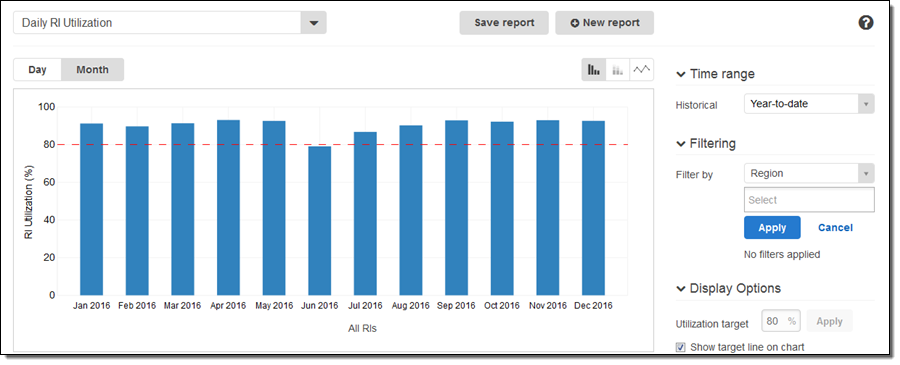Open the Region filter dropdown
900x365 pixels.
pyautogui.click(x=809, y=173)
